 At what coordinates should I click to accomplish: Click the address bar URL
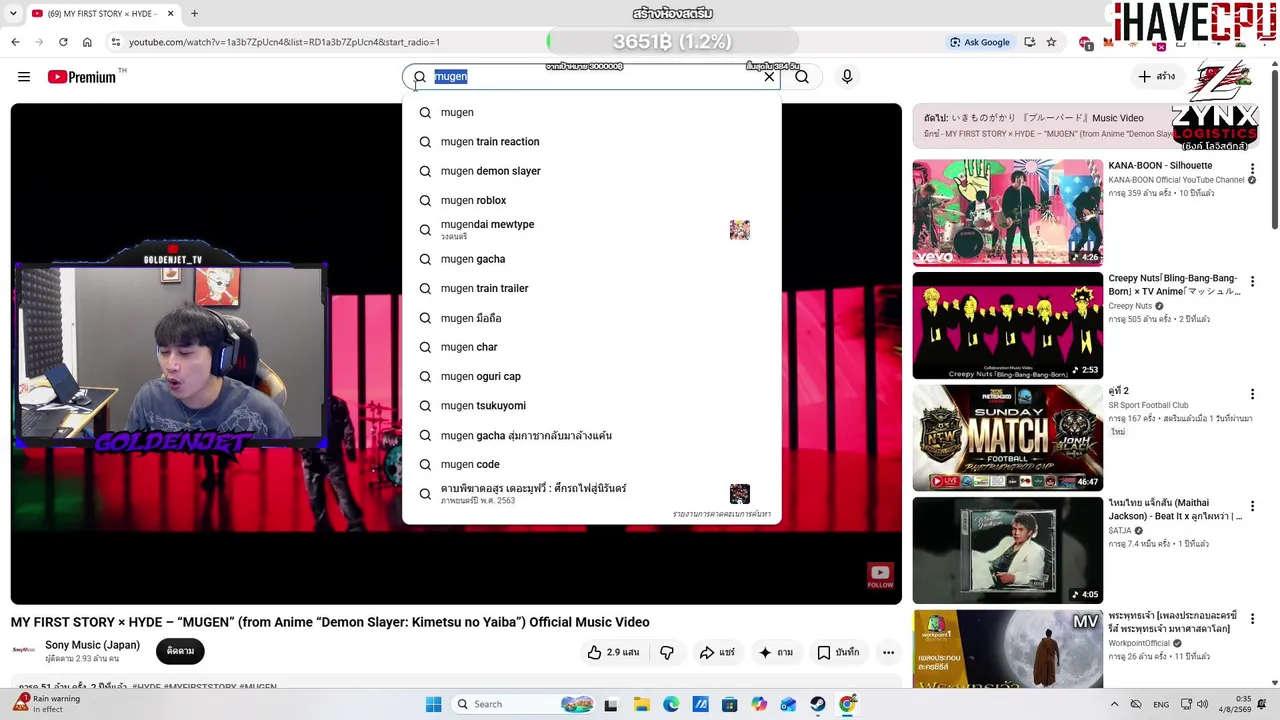click(284, 42)
